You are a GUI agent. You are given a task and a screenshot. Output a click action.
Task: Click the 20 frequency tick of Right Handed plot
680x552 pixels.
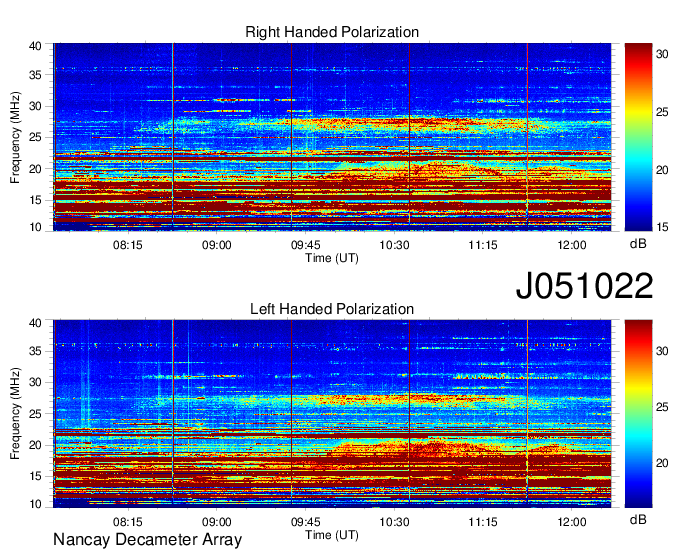pos(35,169)
